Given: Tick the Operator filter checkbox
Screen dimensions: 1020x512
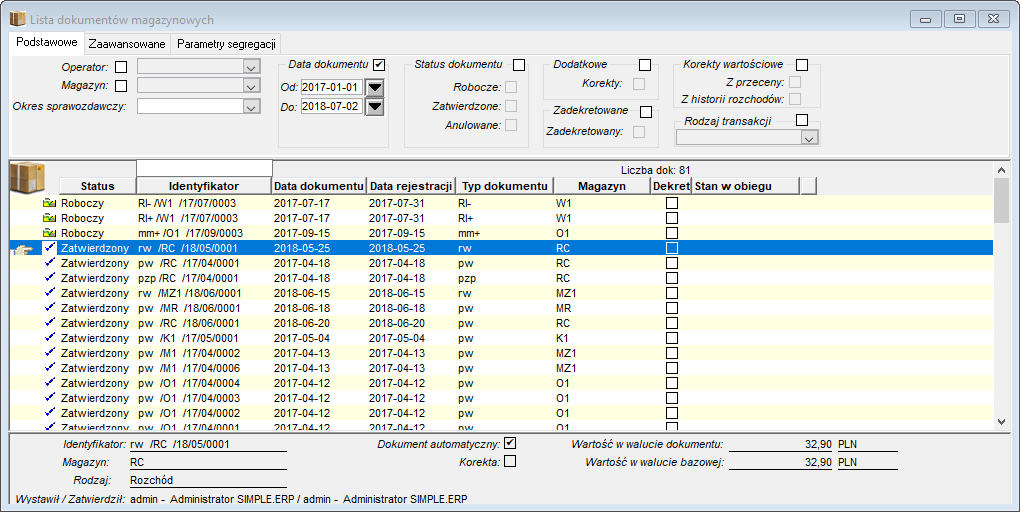Looking at the screenshot, I should click(x=121, y=66).
